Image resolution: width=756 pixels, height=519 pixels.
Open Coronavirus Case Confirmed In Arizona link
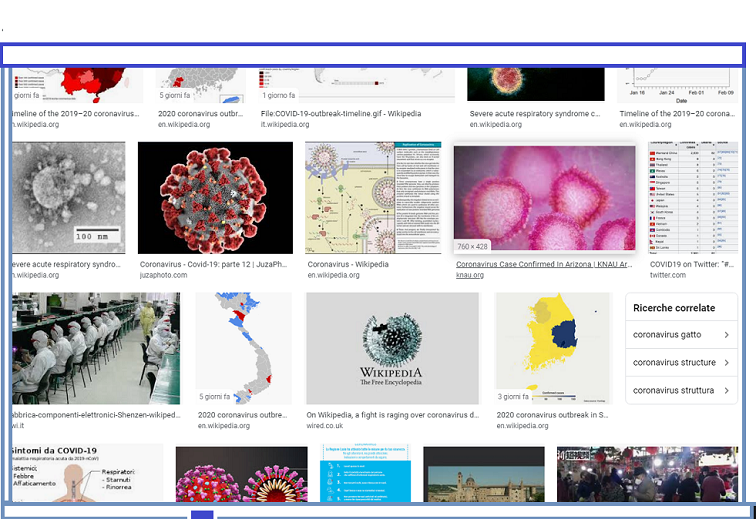[x=544, y=264]
